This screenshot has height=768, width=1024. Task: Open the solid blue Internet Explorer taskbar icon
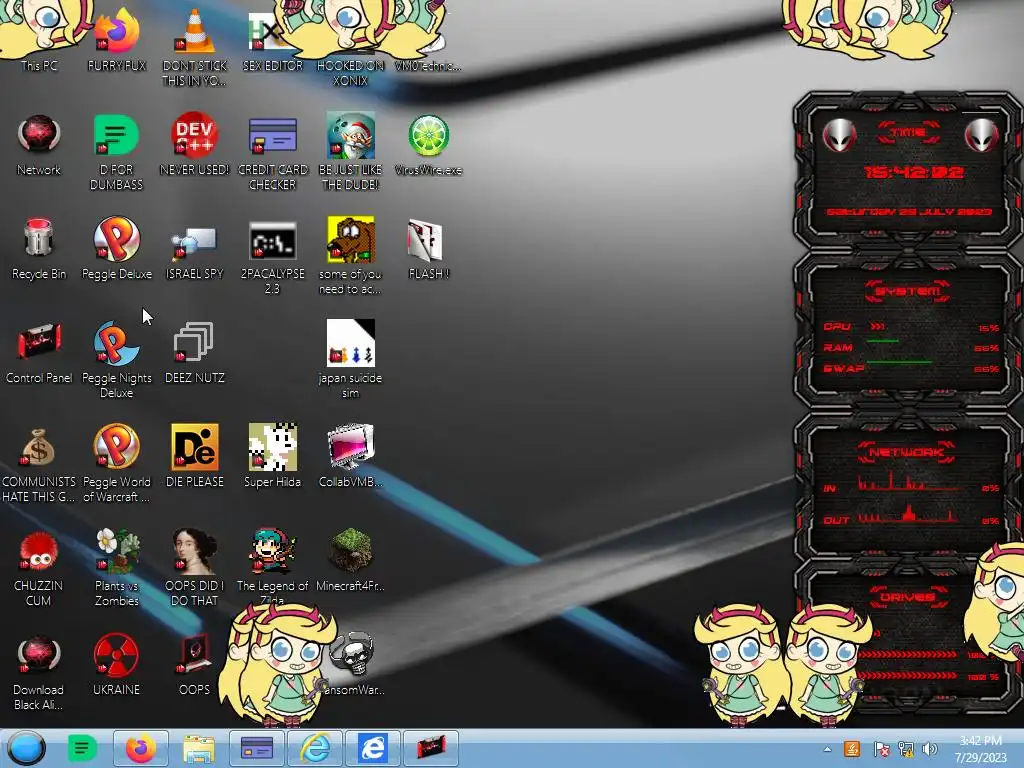pyautogui.click(x=373, y=748)
